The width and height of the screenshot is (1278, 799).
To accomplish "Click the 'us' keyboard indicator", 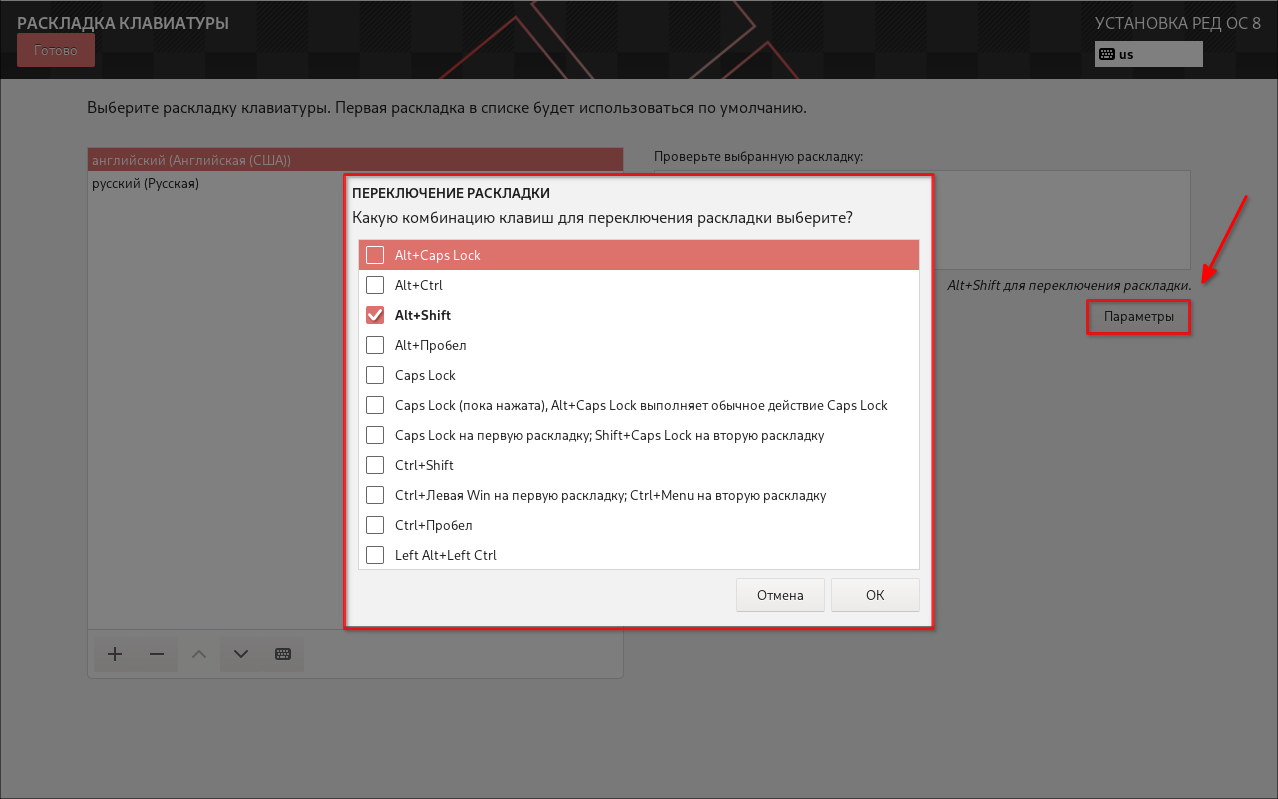I will coord(1149,54).
